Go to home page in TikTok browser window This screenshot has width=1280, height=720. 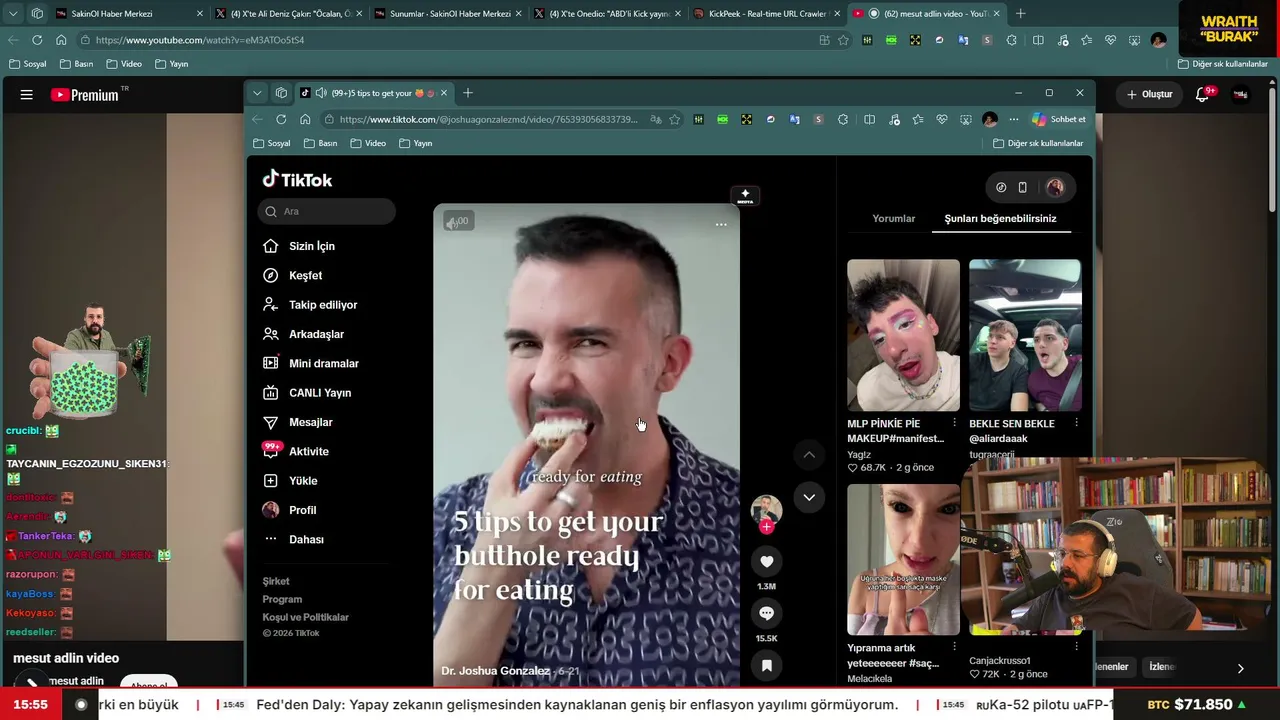[305, 119]
